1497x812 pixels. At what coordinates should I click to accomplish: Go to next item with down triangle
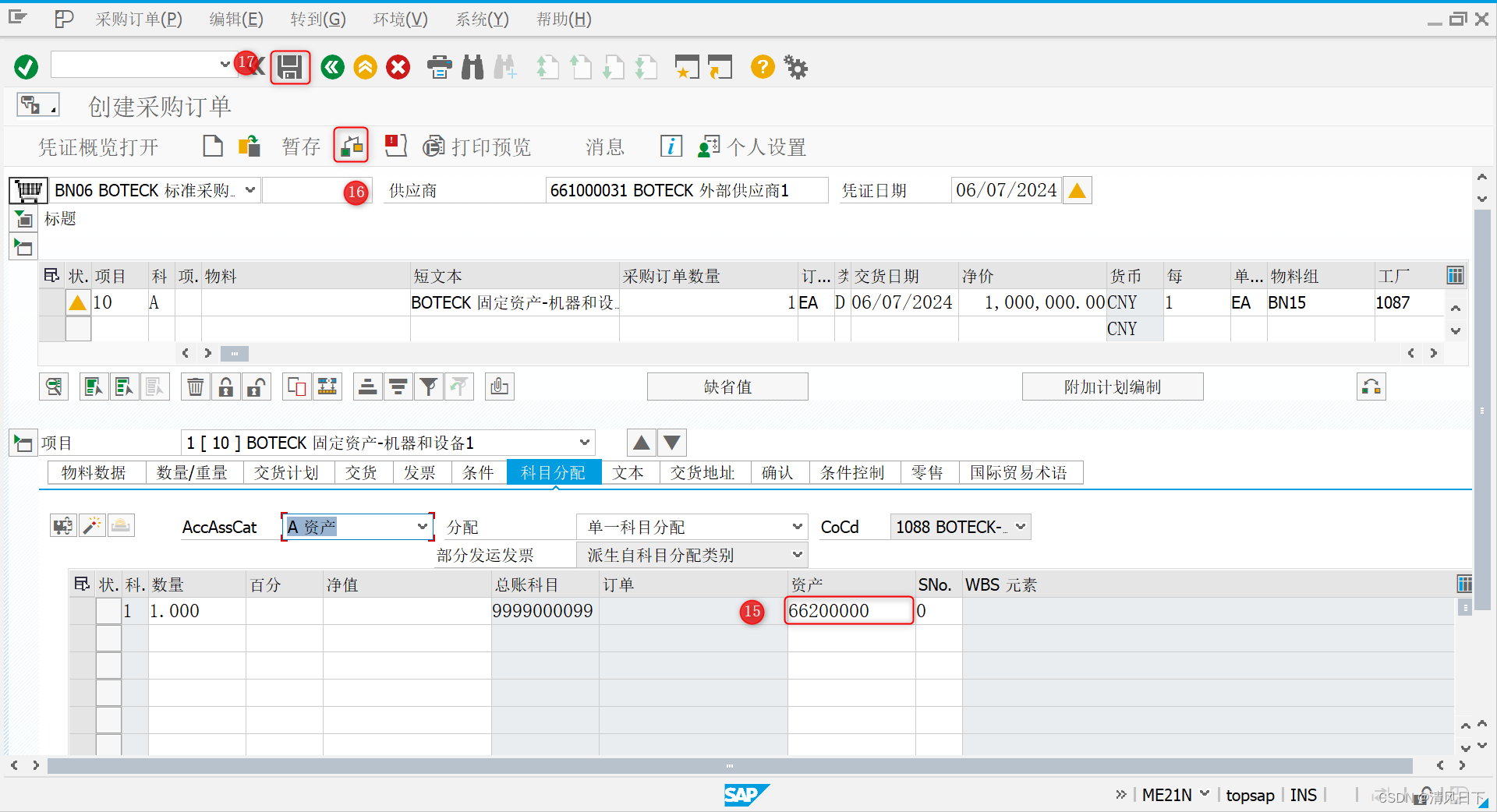click(672, 443)
